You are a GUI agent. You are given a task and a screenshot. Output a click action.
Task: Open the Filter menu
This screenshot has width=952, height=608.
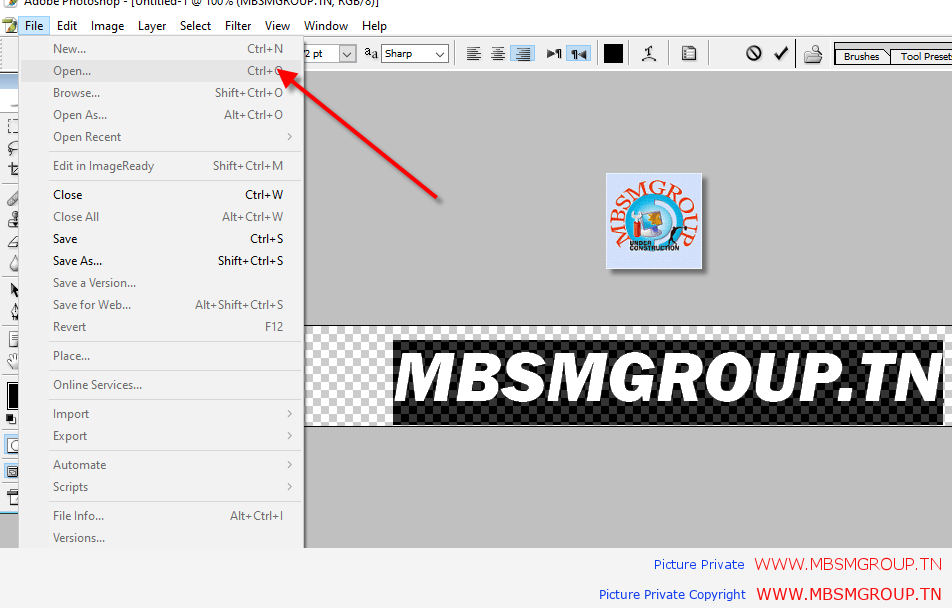(238, 26)
